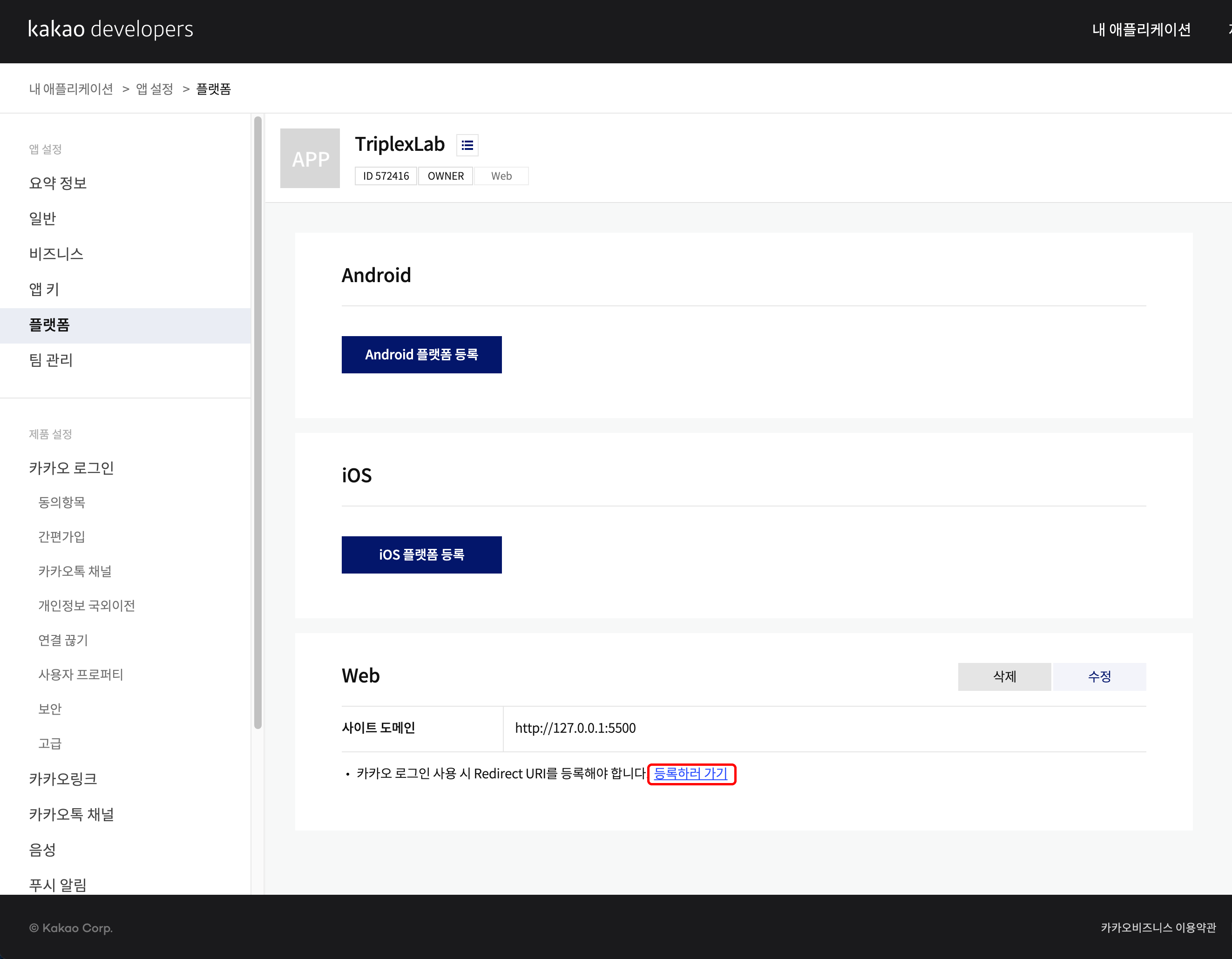The image size is (1232, 959).
Task: Open the 앱 키 sidebar item
Action: coord(44,290)
